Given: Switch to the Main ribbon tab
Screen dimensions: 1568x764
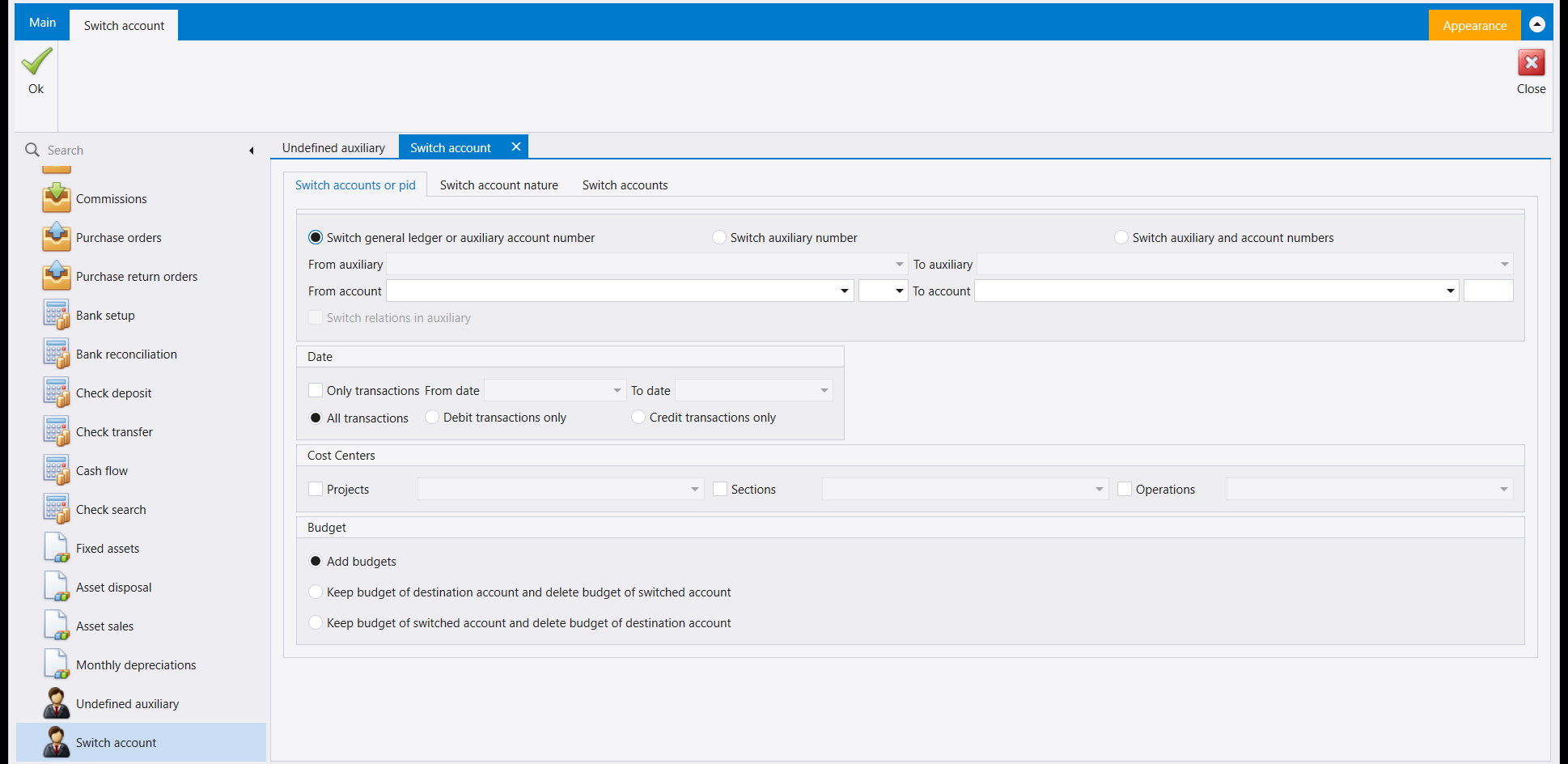Looking at the screenshot, I should tap(43, 23).
